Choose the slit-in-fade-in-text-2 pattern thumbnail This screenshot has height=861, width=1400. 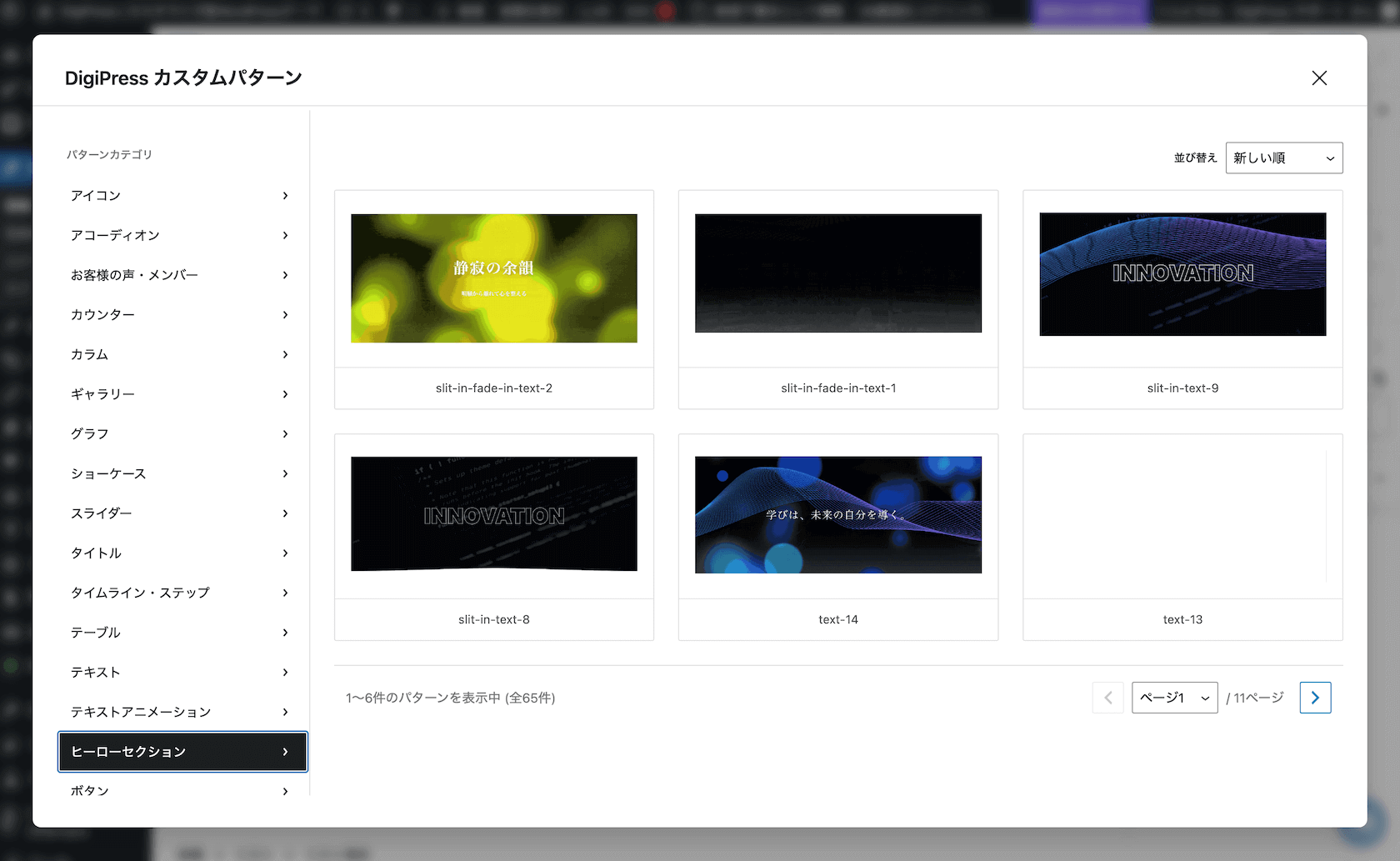point(493,278)
